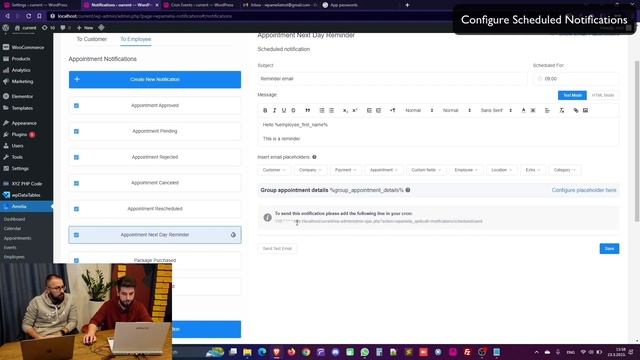Insert a blockquote in message editor
640x360 pixels.
pos(307,110)
